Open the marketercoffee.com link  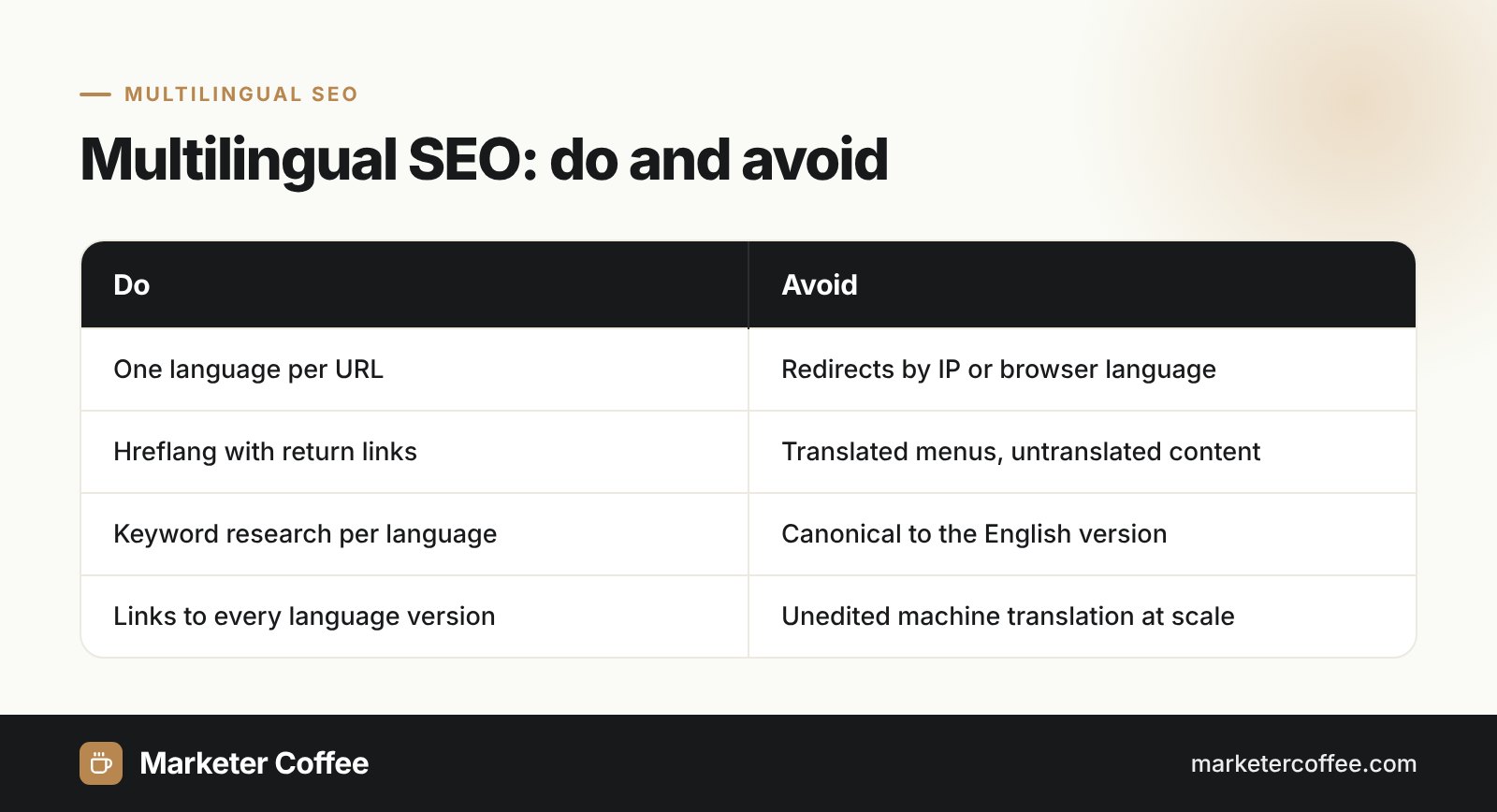point(1303,763)
